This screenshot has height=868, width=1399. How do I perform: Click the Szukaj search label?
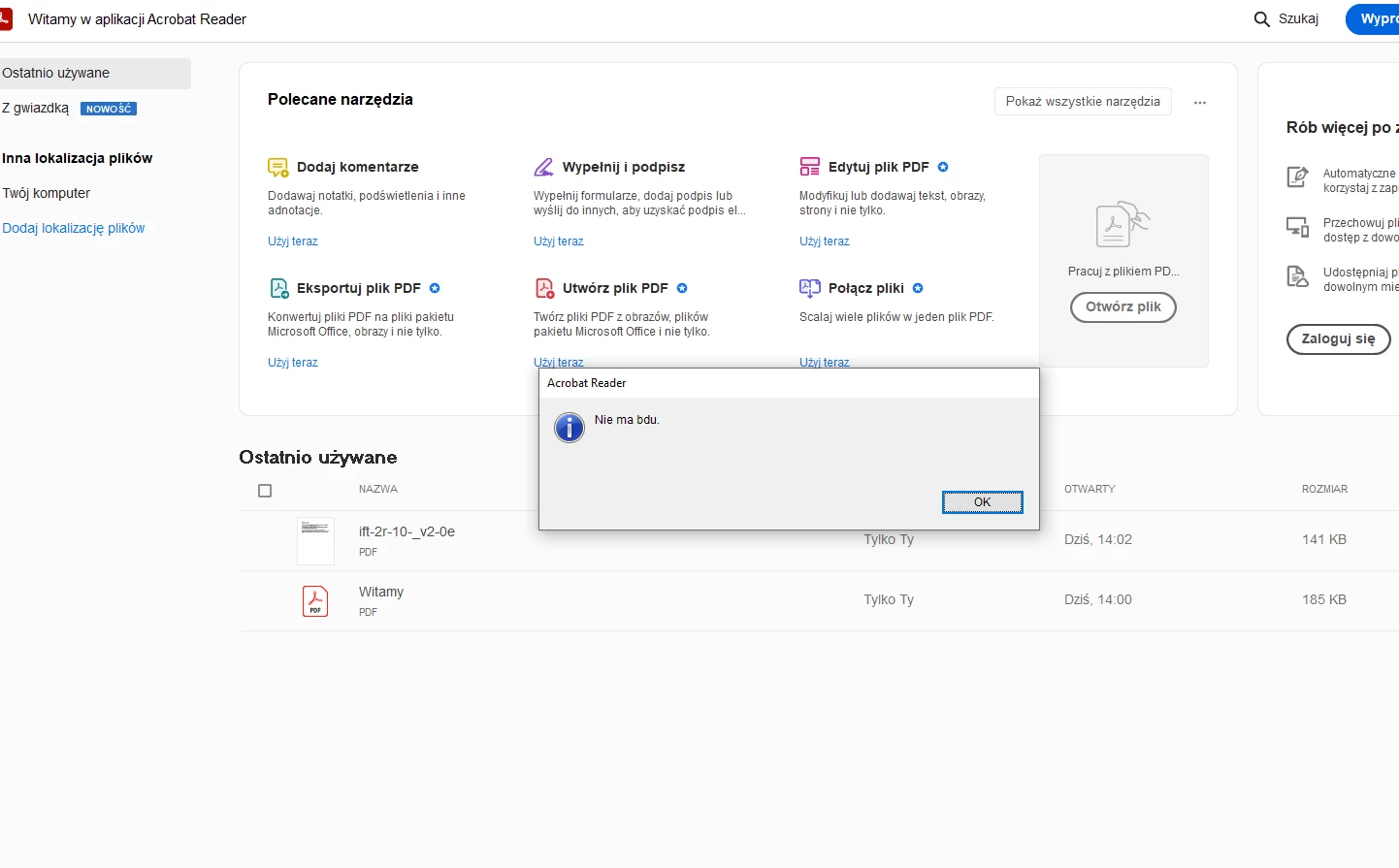[1298, 19]
